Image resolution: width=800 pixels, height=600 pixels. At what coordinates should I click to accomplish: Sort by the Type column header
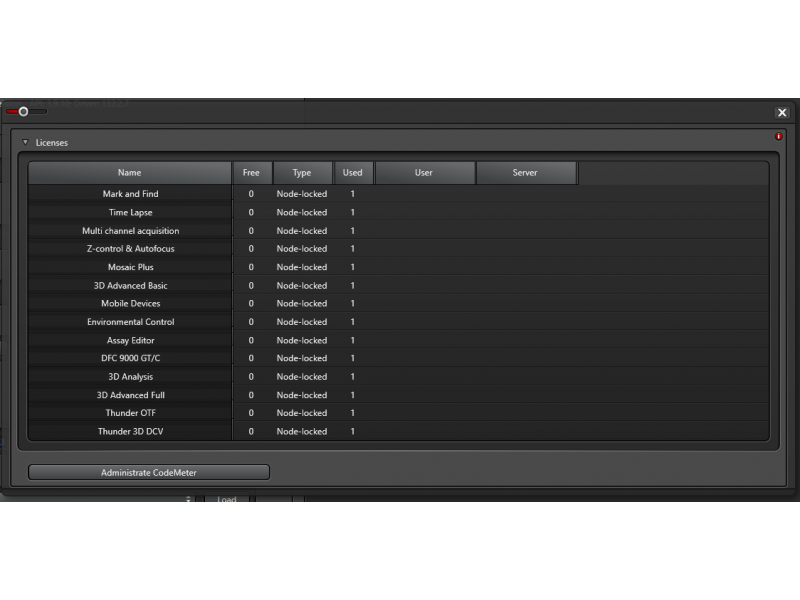(x=302, y=173)
